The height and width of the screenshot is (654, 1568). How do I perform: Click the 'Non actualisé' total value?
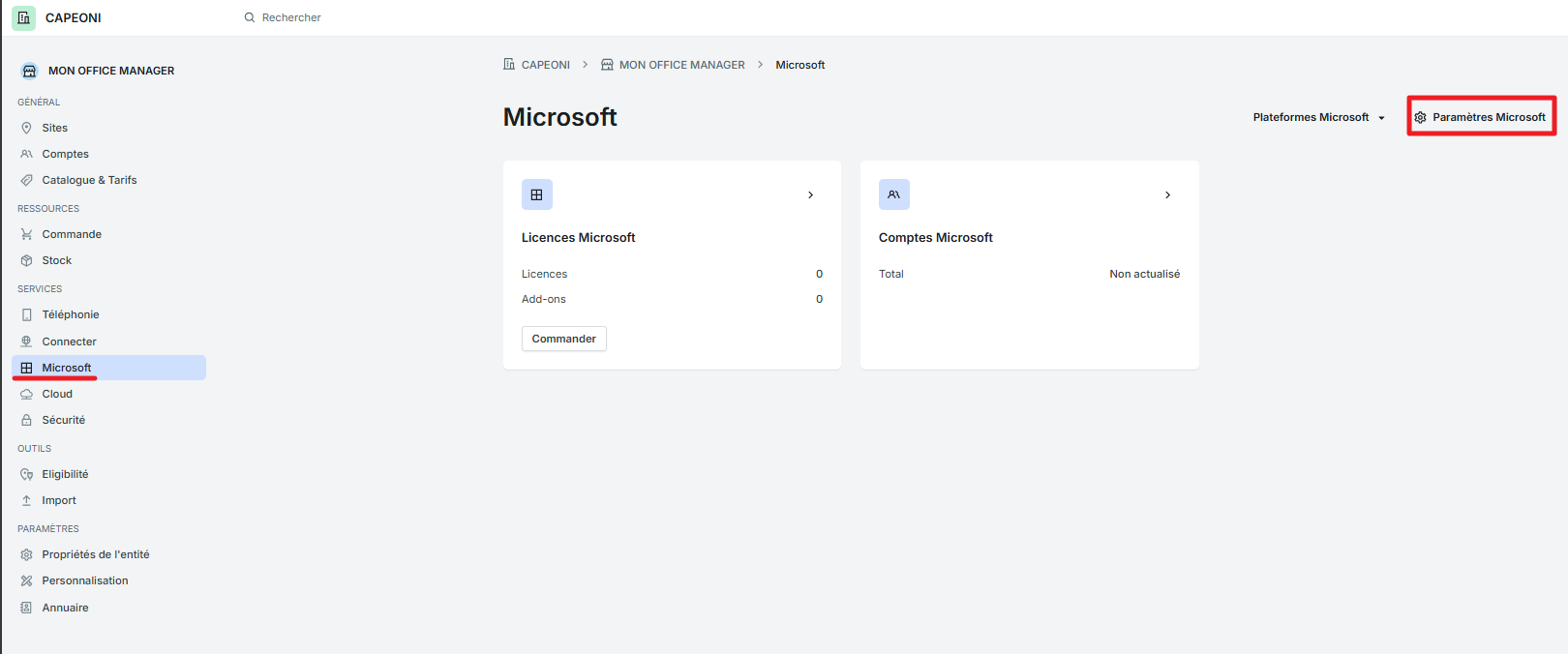[1145, 274]
